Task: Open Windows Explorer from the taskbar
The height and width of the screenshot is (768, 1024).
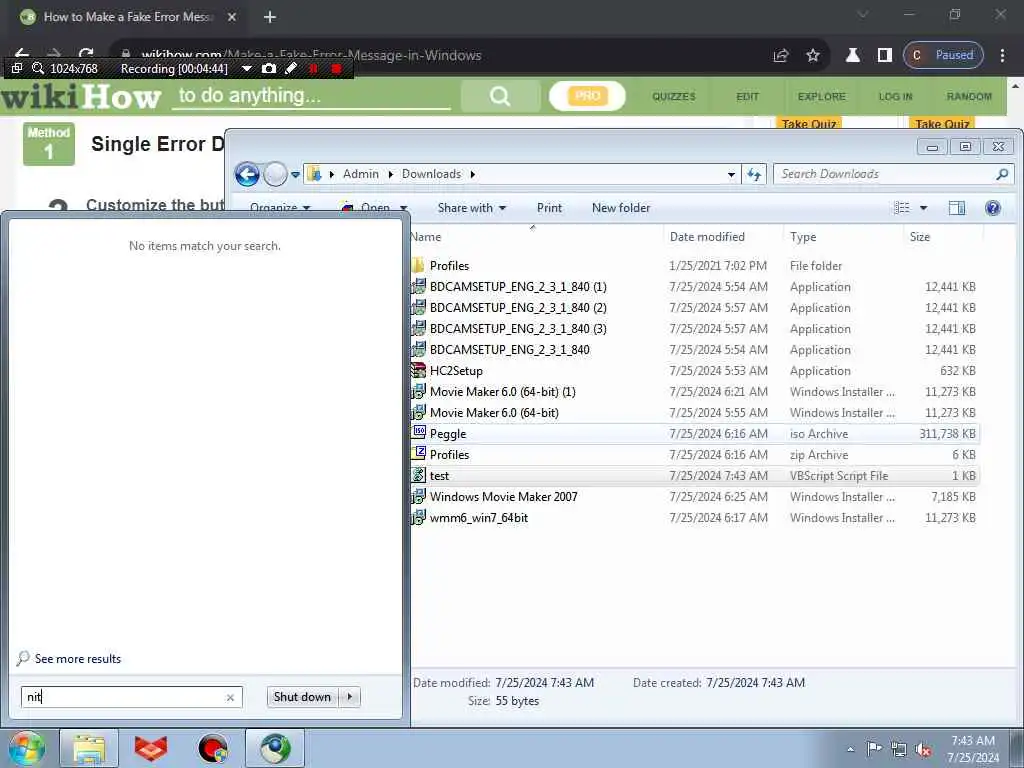Action: tap(89, 748)
